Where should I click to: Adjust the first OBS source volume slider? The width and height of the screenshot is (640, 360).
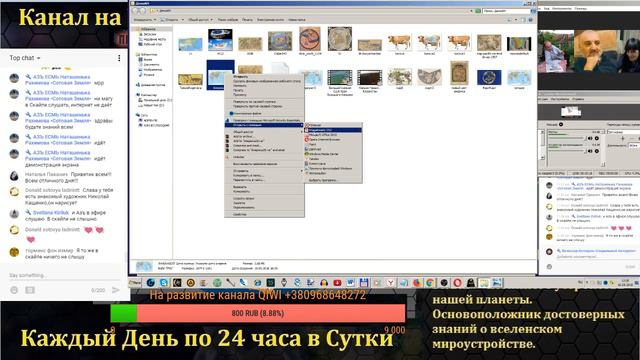[x=567, y=138]
